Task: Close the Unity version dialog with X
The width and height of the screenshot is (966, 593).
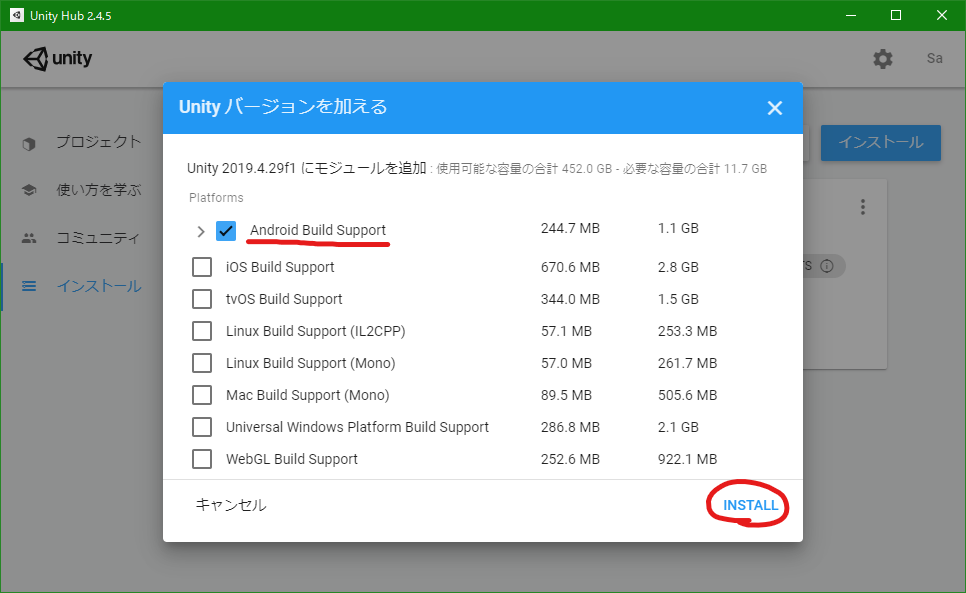Action: 774,108
